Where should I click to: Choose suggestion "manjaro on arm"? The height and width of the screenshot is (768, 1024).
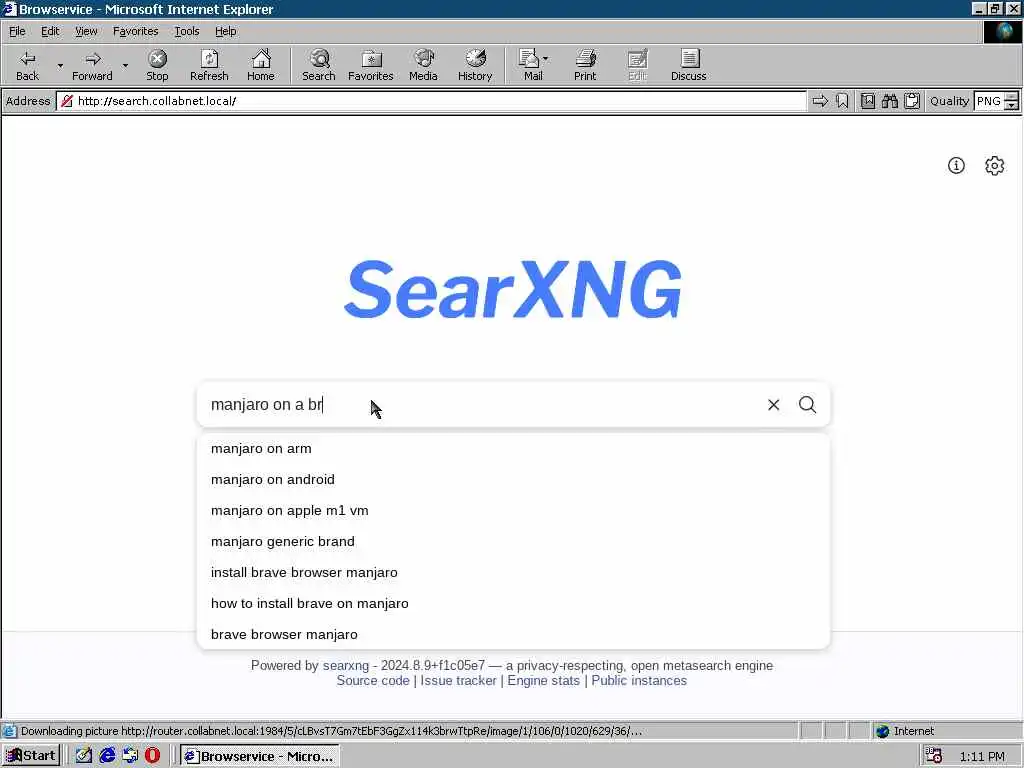pyautogui.click(x=513, y=449)
